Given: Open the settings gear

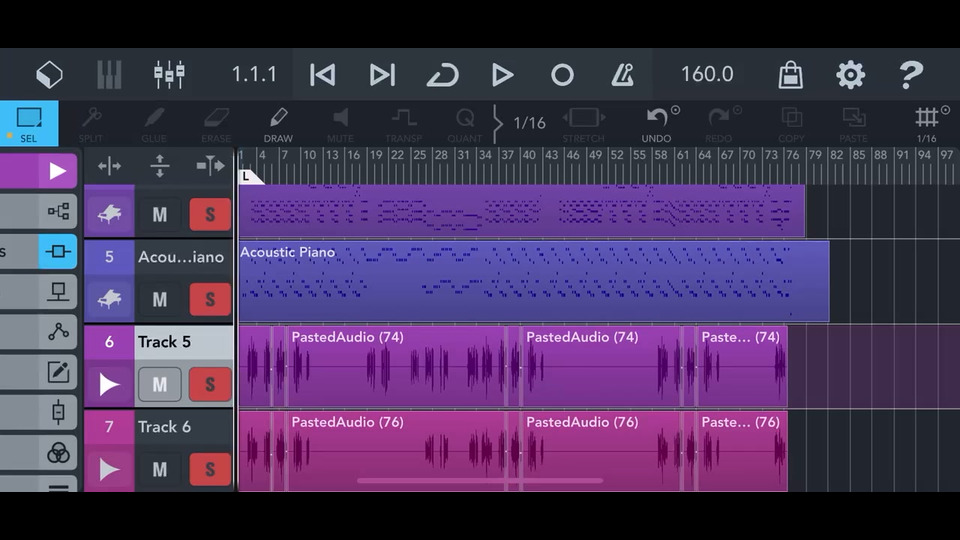Looking at the screenshot, I should 850,75.
